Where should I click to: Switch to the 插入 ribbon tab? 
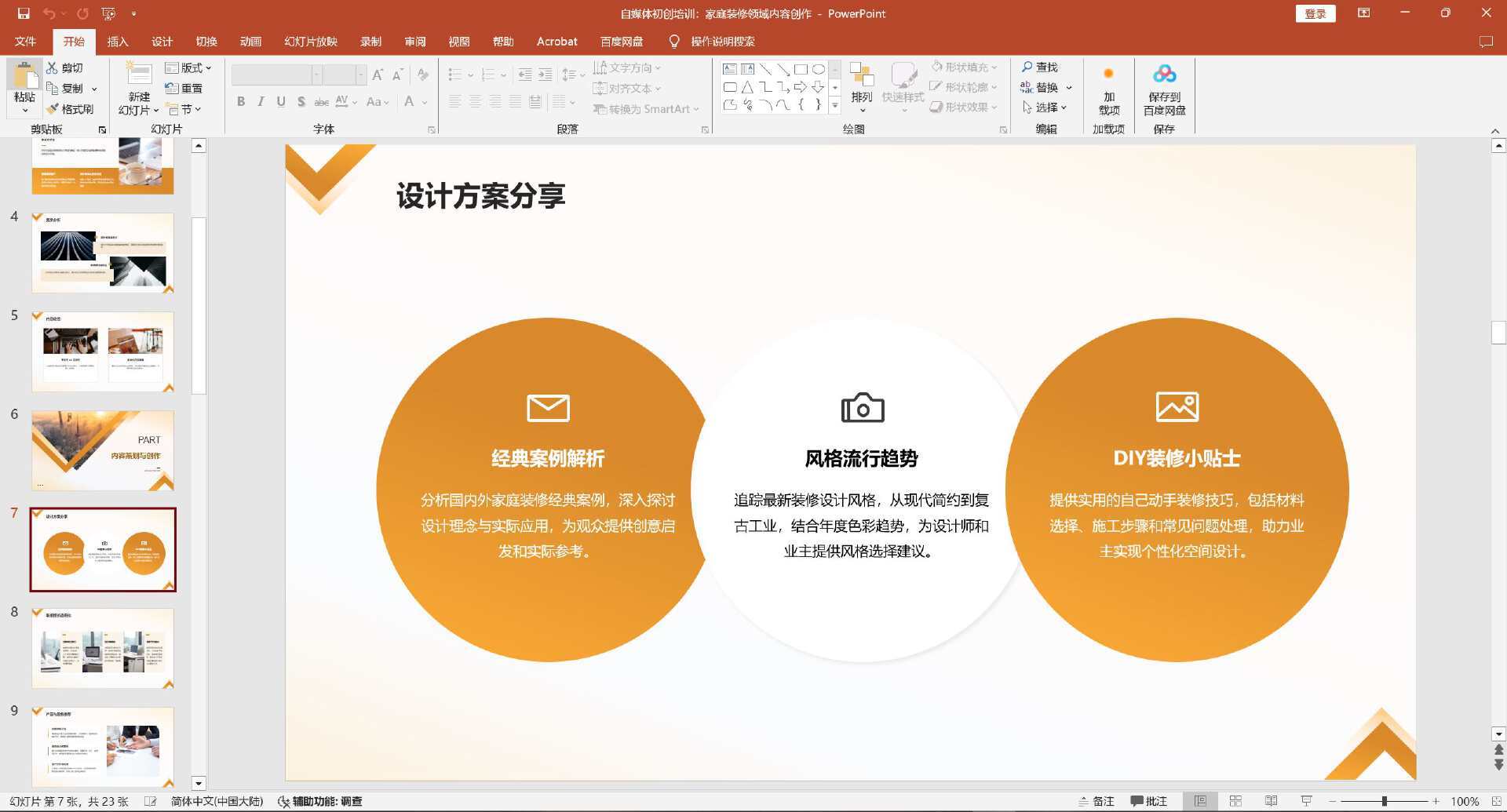[117, 42]
